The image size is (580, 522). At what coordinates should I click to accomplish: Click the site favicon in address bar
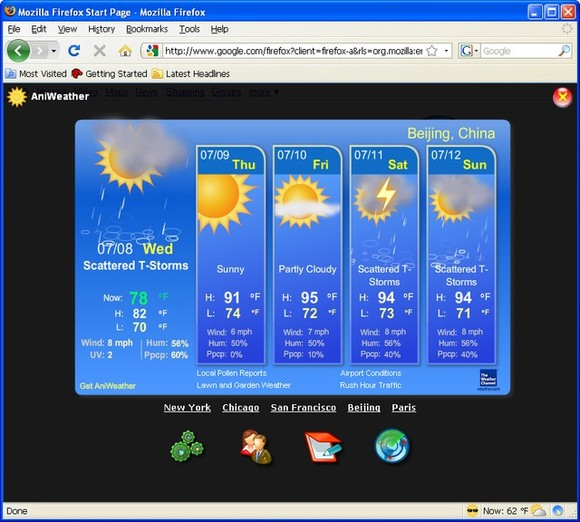(152, 51)
